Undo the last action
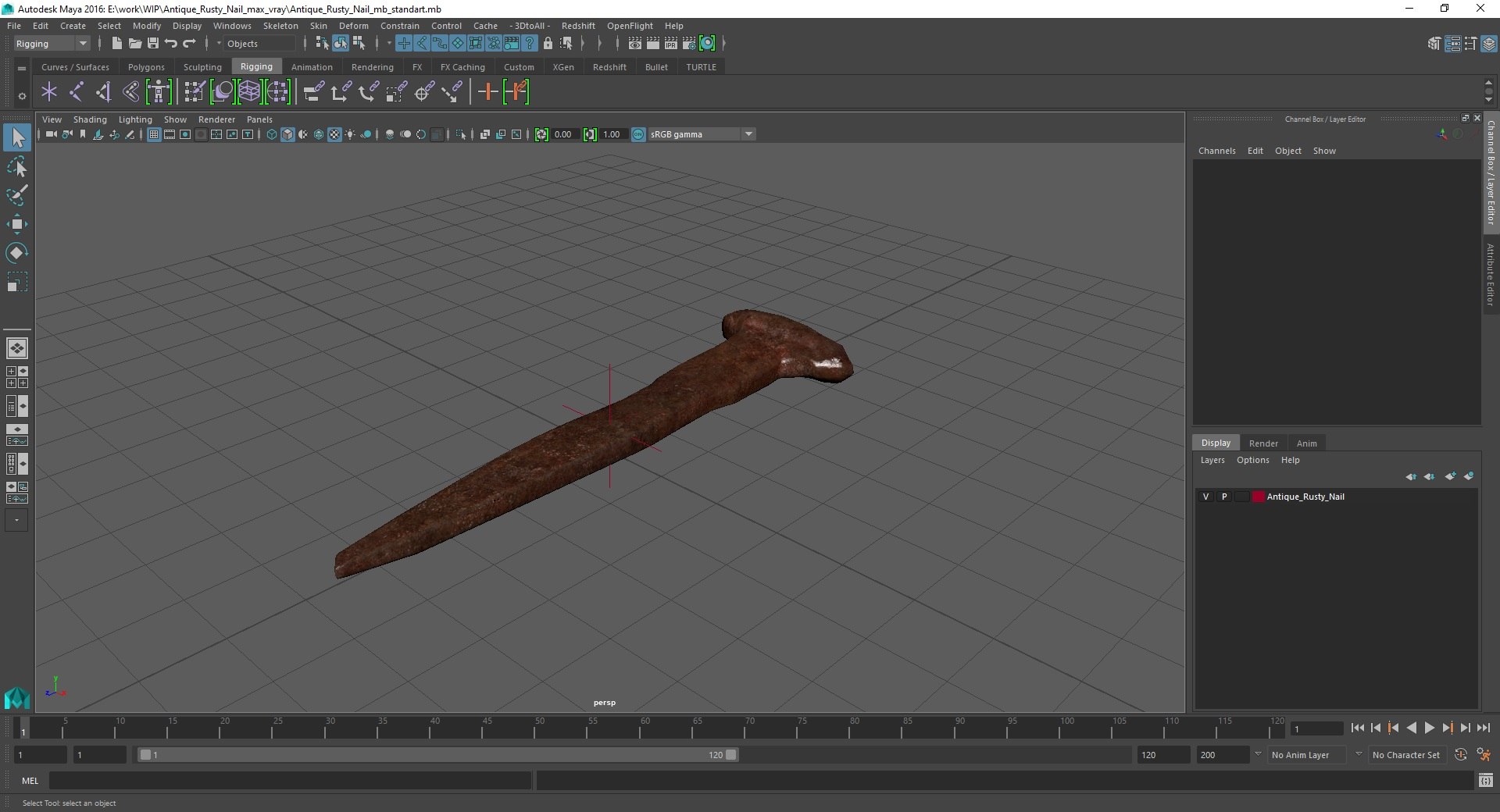This screenshot has height=812, width=1500. [171, 44]
